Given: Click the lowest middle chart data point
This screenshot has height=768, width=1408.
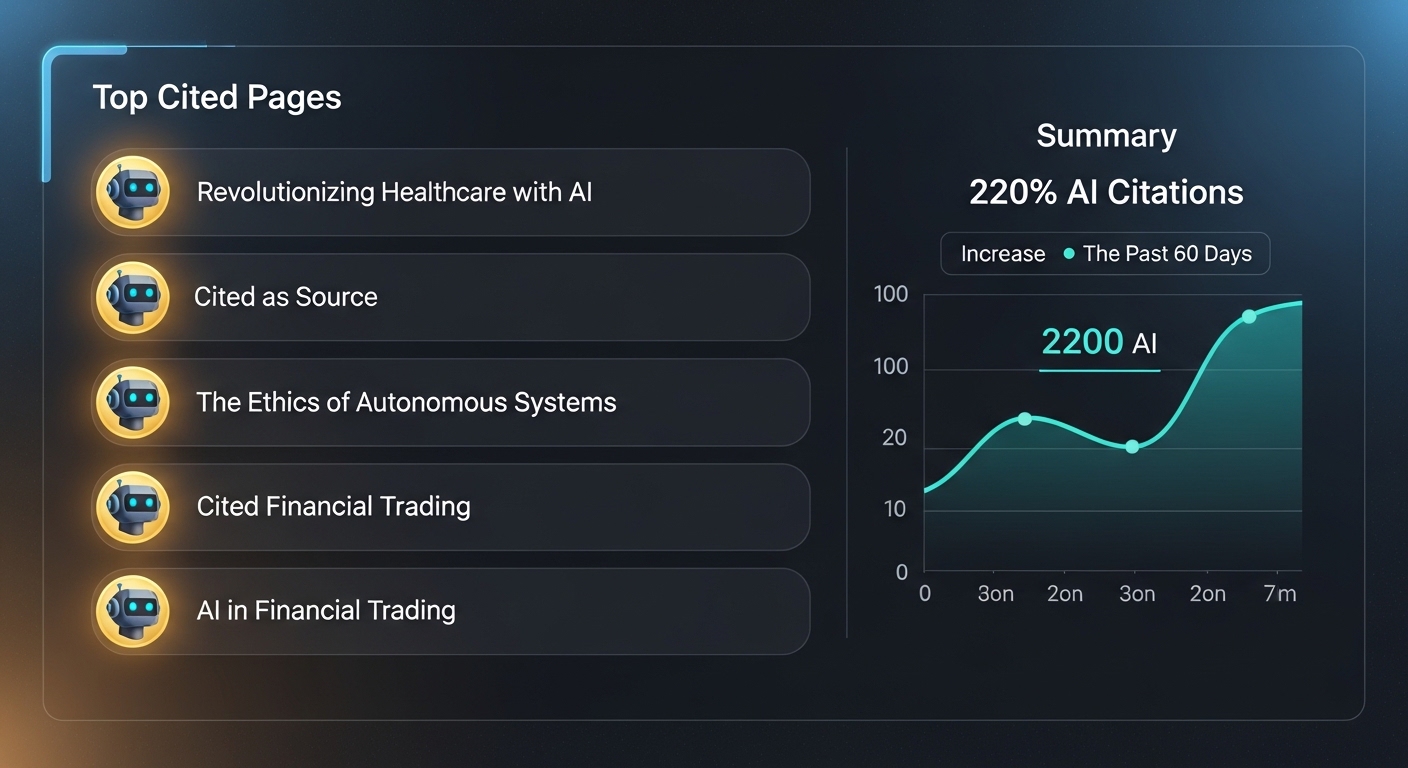Looking at the screenshot, I should coord(1132,446).
